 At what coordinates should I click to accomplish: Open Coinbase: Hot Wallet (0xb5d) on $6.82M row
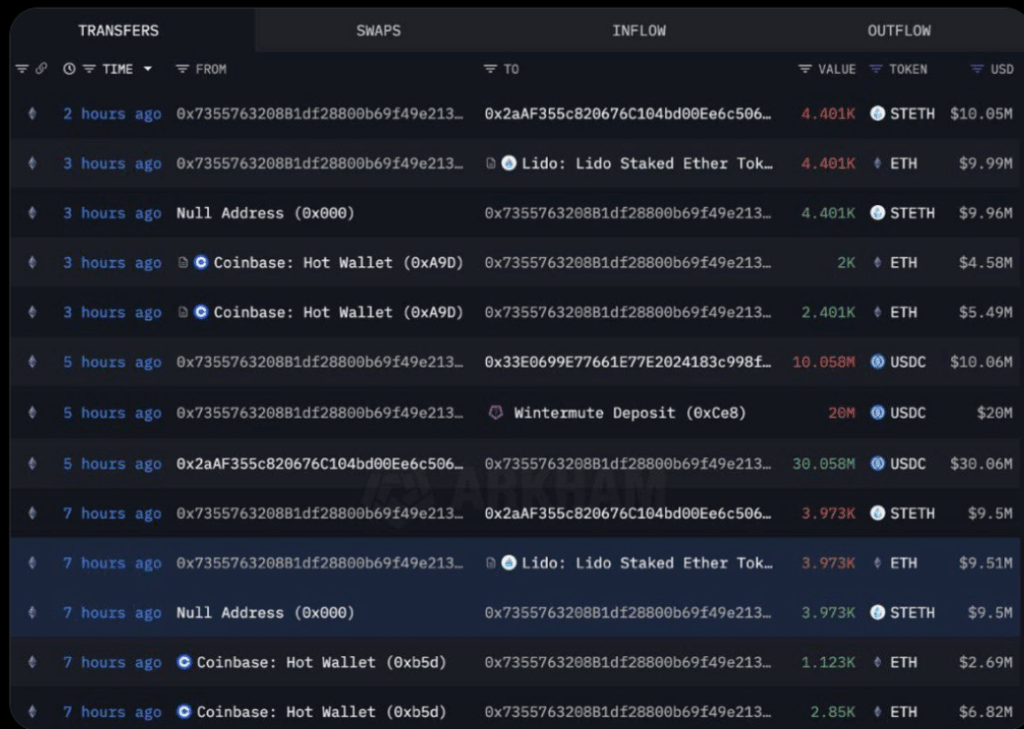coord(321,712)
